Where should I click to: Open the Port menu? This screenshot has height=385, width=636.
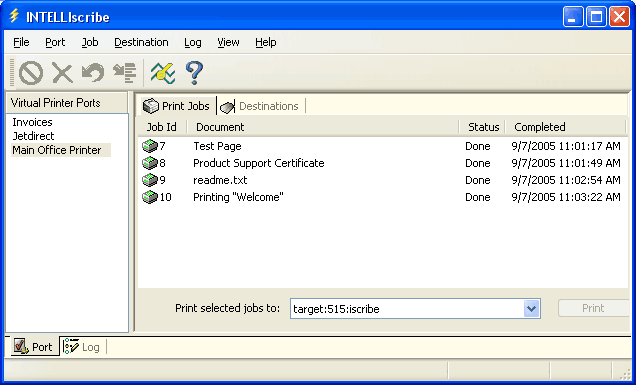(55, 42)
